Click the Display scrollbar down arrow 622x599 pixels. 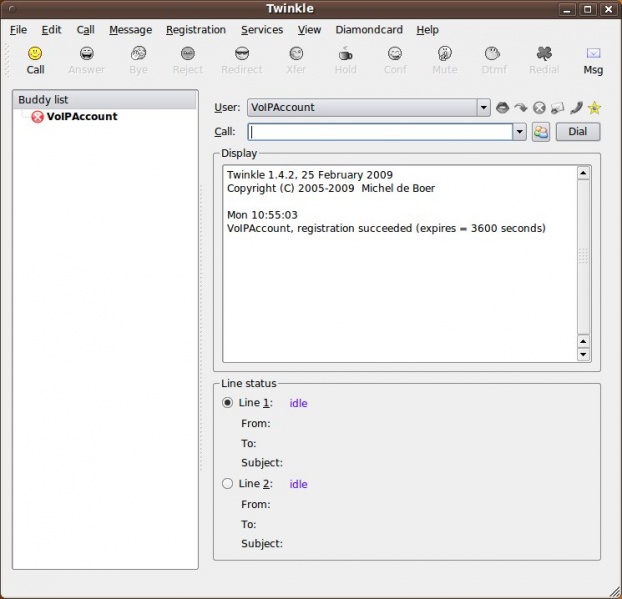tap(584, 354)
